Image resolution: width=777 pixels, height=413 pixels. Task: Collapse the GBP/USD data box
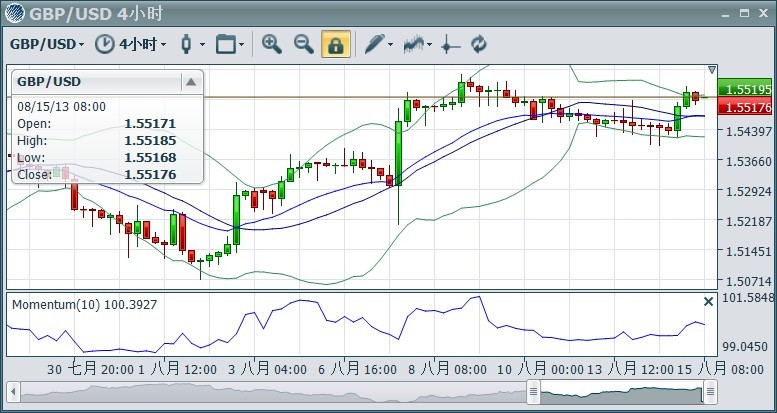[191, 82]
